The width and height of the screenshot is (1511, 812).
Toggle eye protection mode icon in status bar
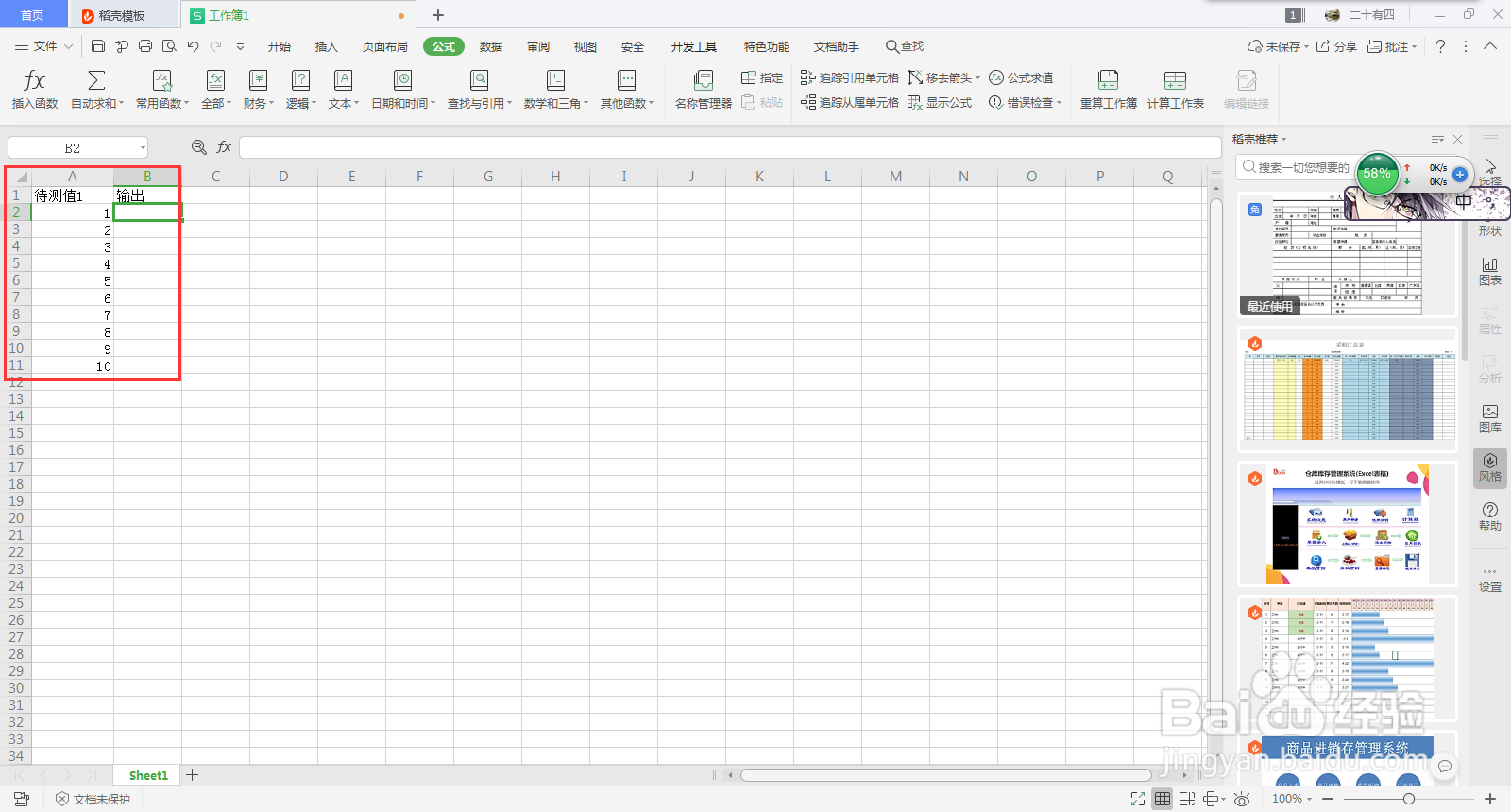coord(1242,799)
